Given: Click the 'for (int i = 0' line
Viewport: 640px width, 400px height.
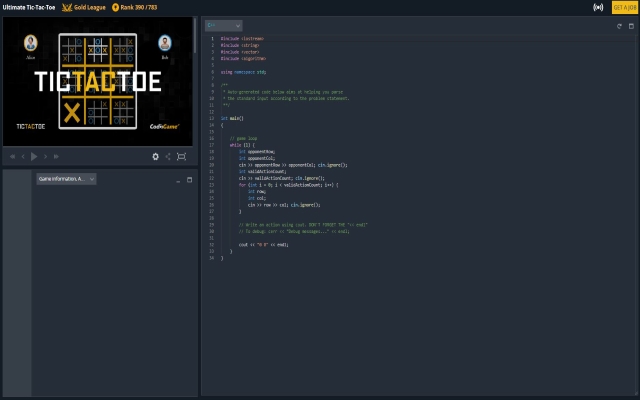Looking at the screenshot, I should (289, 185).
